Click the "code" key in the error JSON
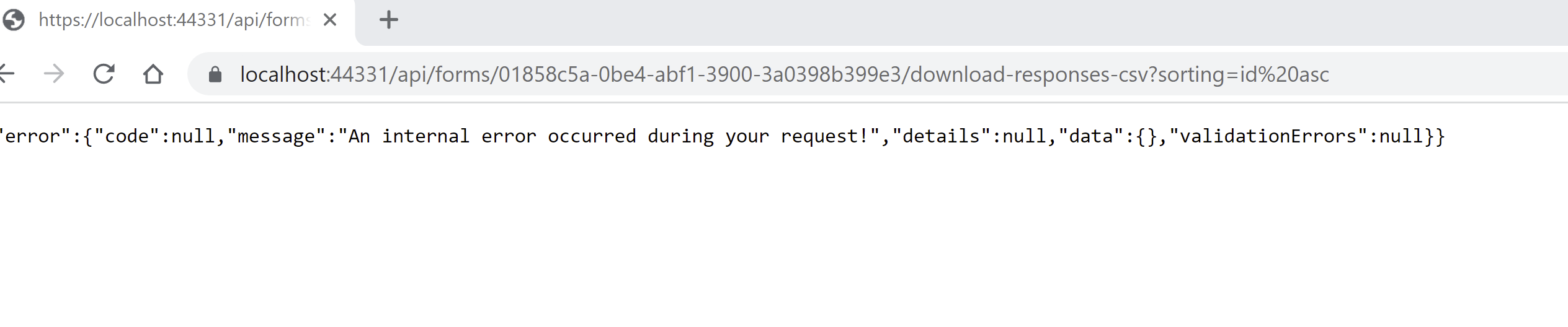 tap(127, 136)
